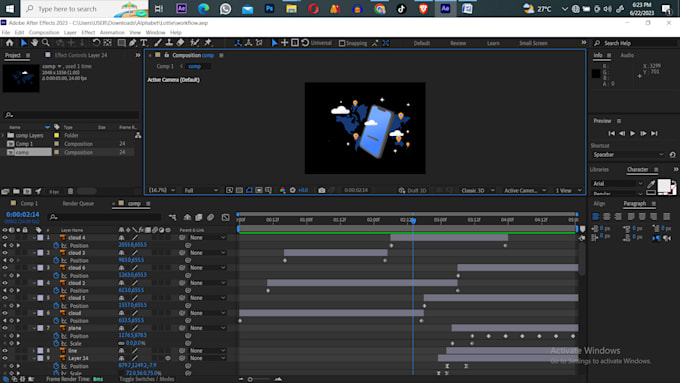Select the Review workspace
Viewport: 680px width, 383px height.
tap(458, 43)
